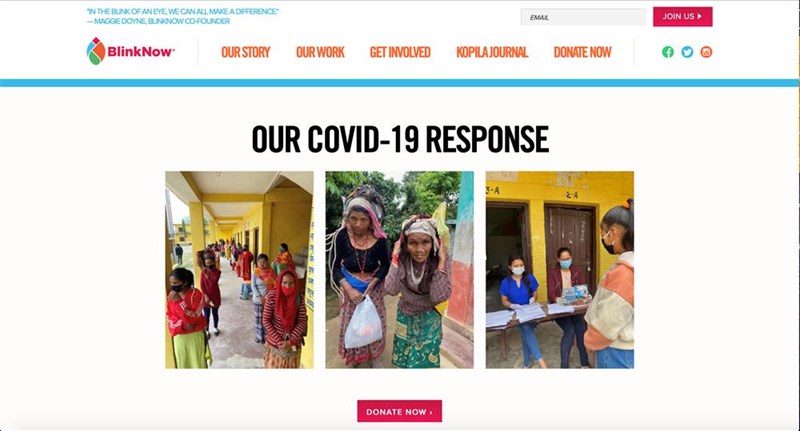This screenshot has width=800, height=431.
Task: Open the photo of masked workers at the table
Action: 560,270
